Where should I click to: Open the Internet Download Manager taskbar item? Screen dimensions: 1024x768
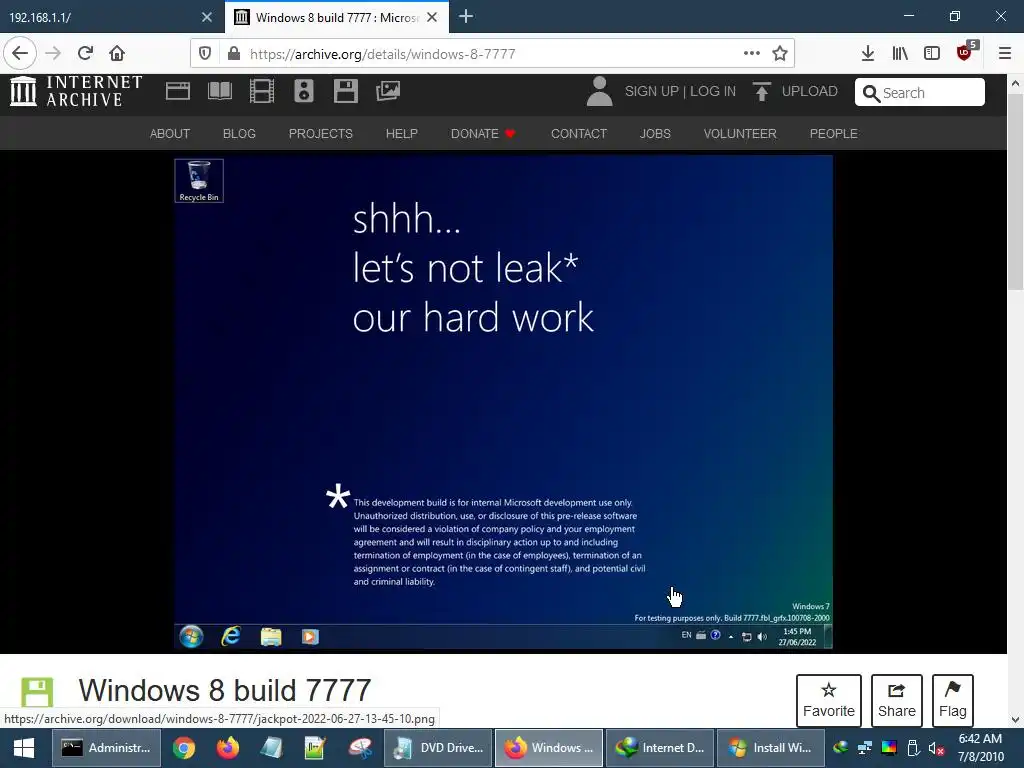[x=660, y=748]
